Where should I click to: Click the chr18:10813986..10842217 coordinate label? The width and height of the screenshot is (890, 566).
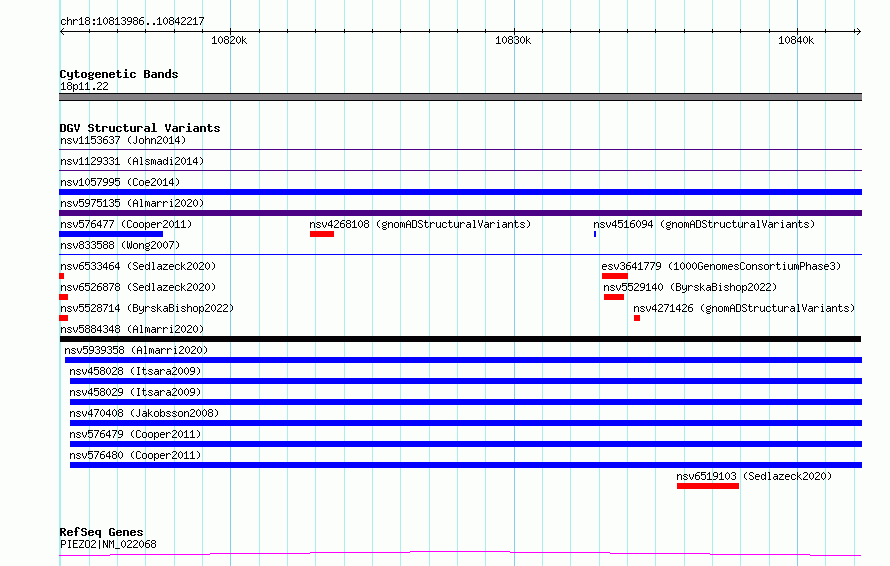tap(132, 21)
